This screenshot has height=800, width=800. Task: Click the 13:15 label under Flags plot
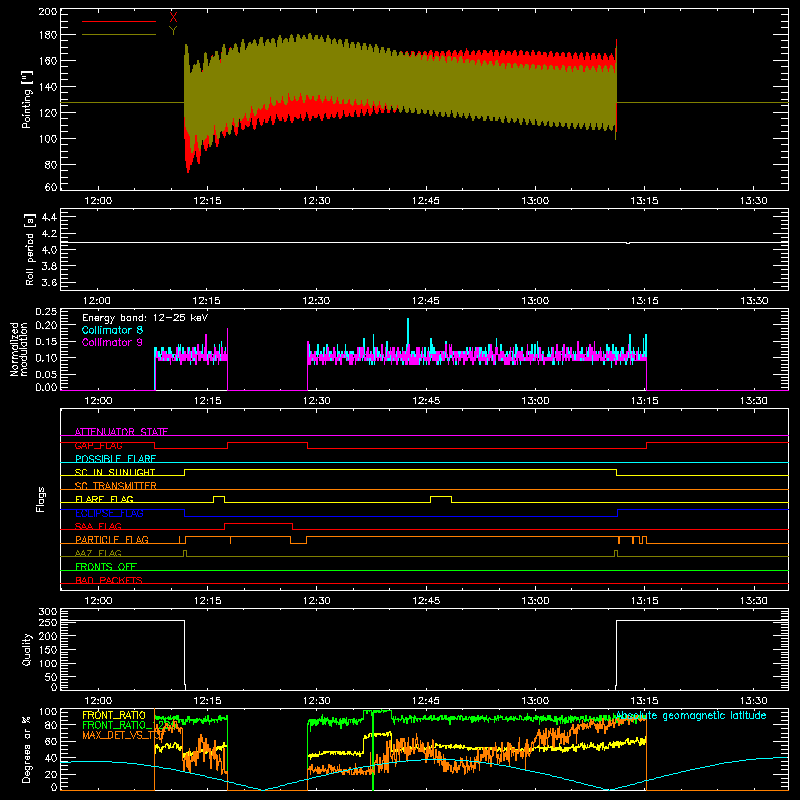[x=644, y=601]
